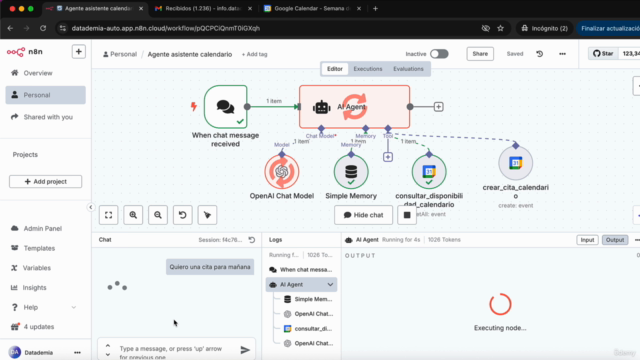Select Personal in the sidebar
The height and width of the screenshot is (360, 640).
(45, 95)
